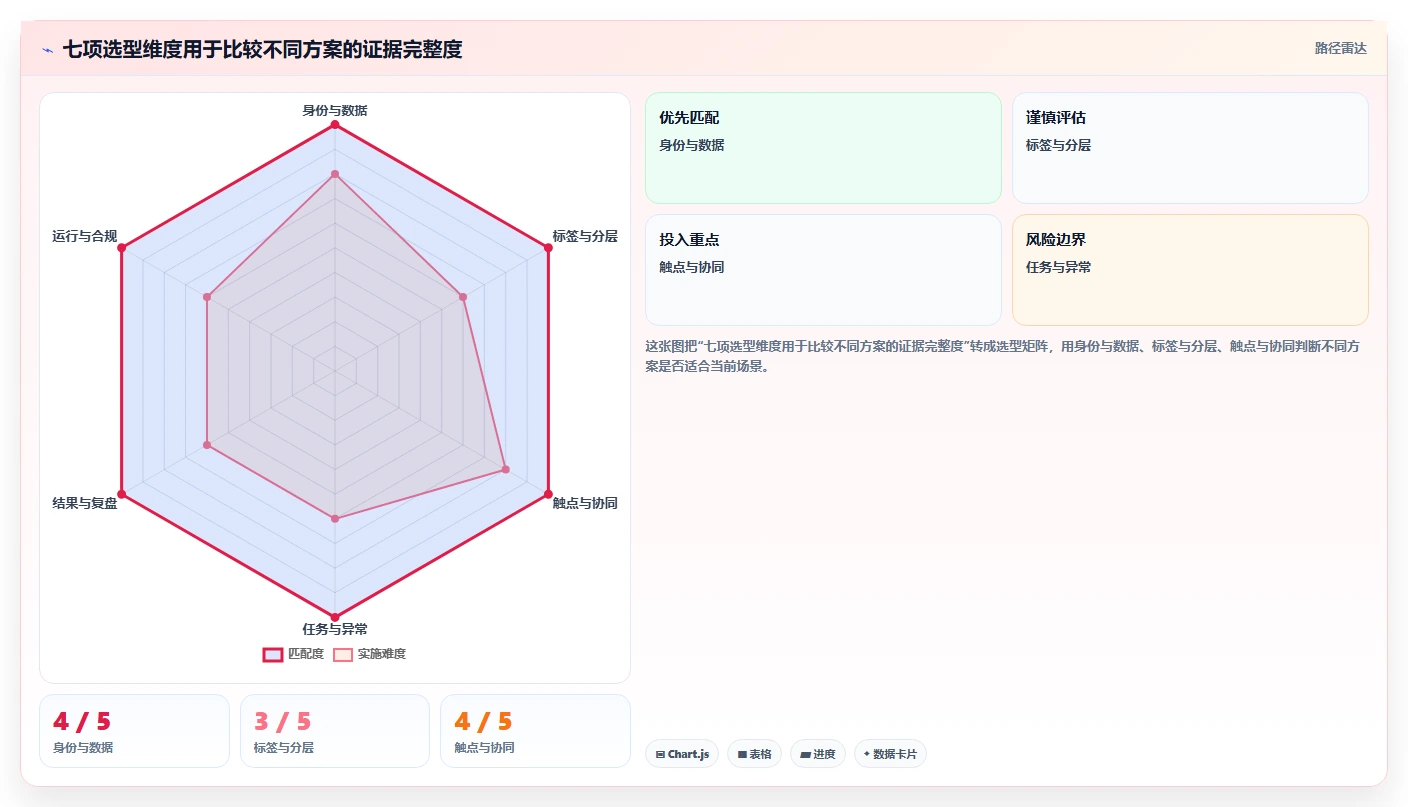Click the 触点与协同 radar axis label
This screenshot has width=1408, height=807.
tap(585, 503)
